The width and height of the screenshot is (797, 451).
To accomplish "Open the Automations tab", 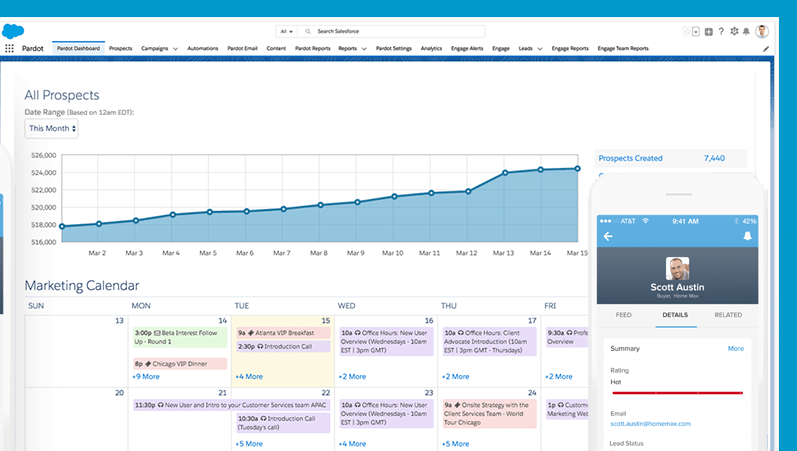I will 202,48.
